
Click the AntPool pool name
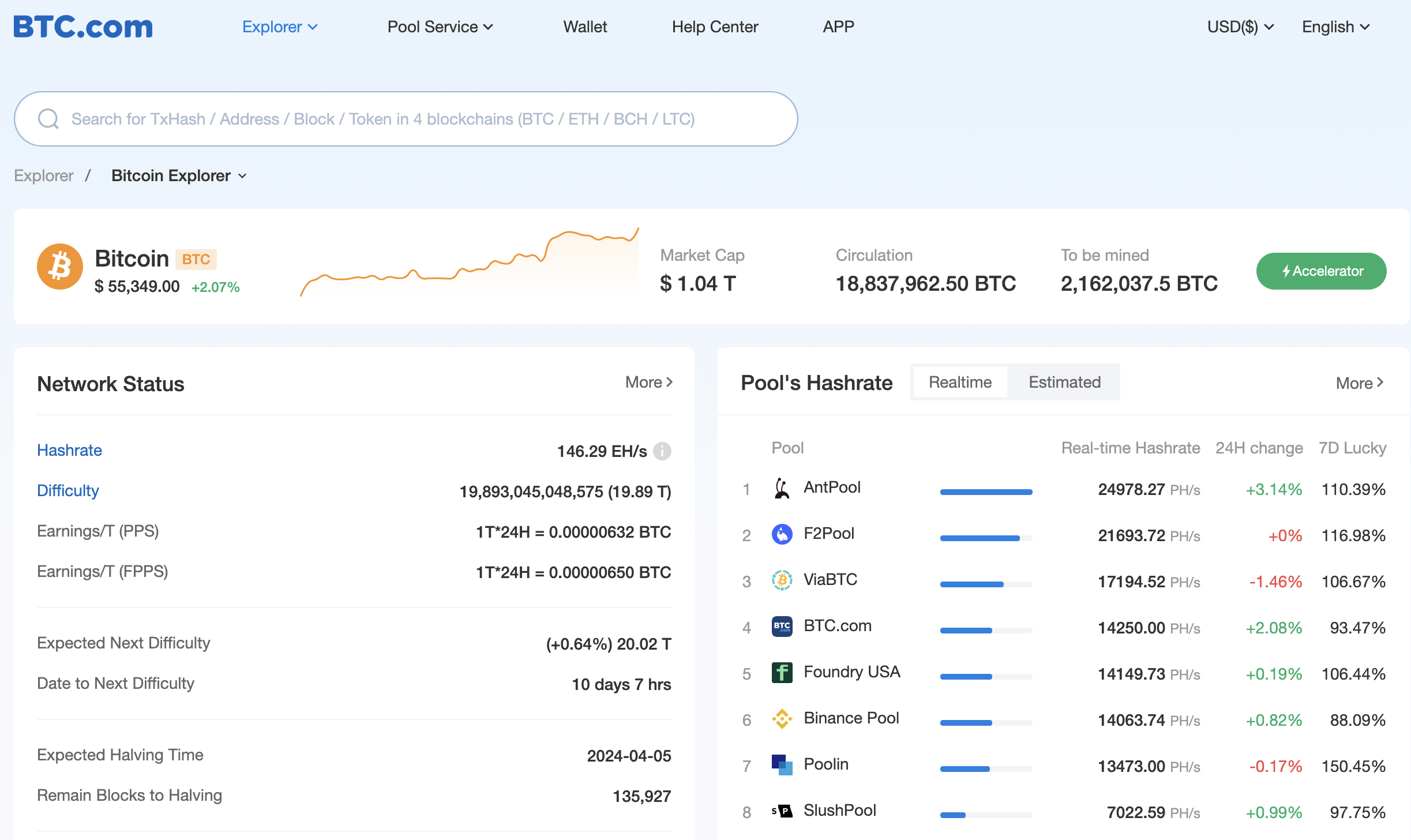click(832, 487)
